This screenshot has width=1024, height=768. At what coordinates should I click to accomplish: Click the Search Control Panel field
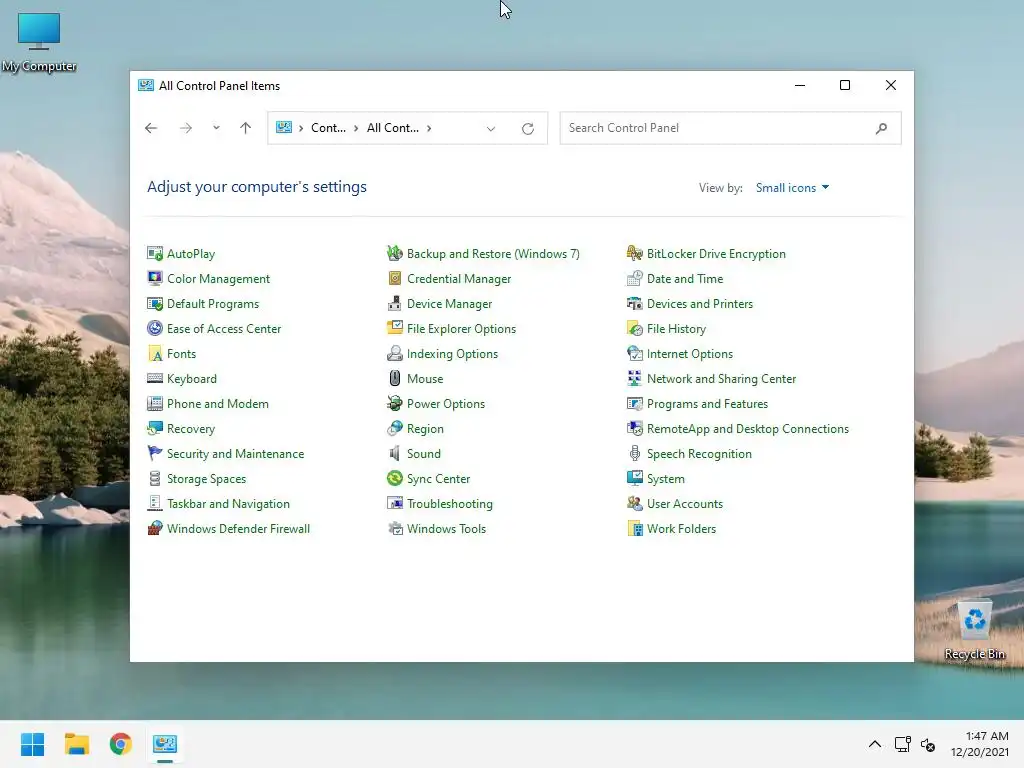730,128
